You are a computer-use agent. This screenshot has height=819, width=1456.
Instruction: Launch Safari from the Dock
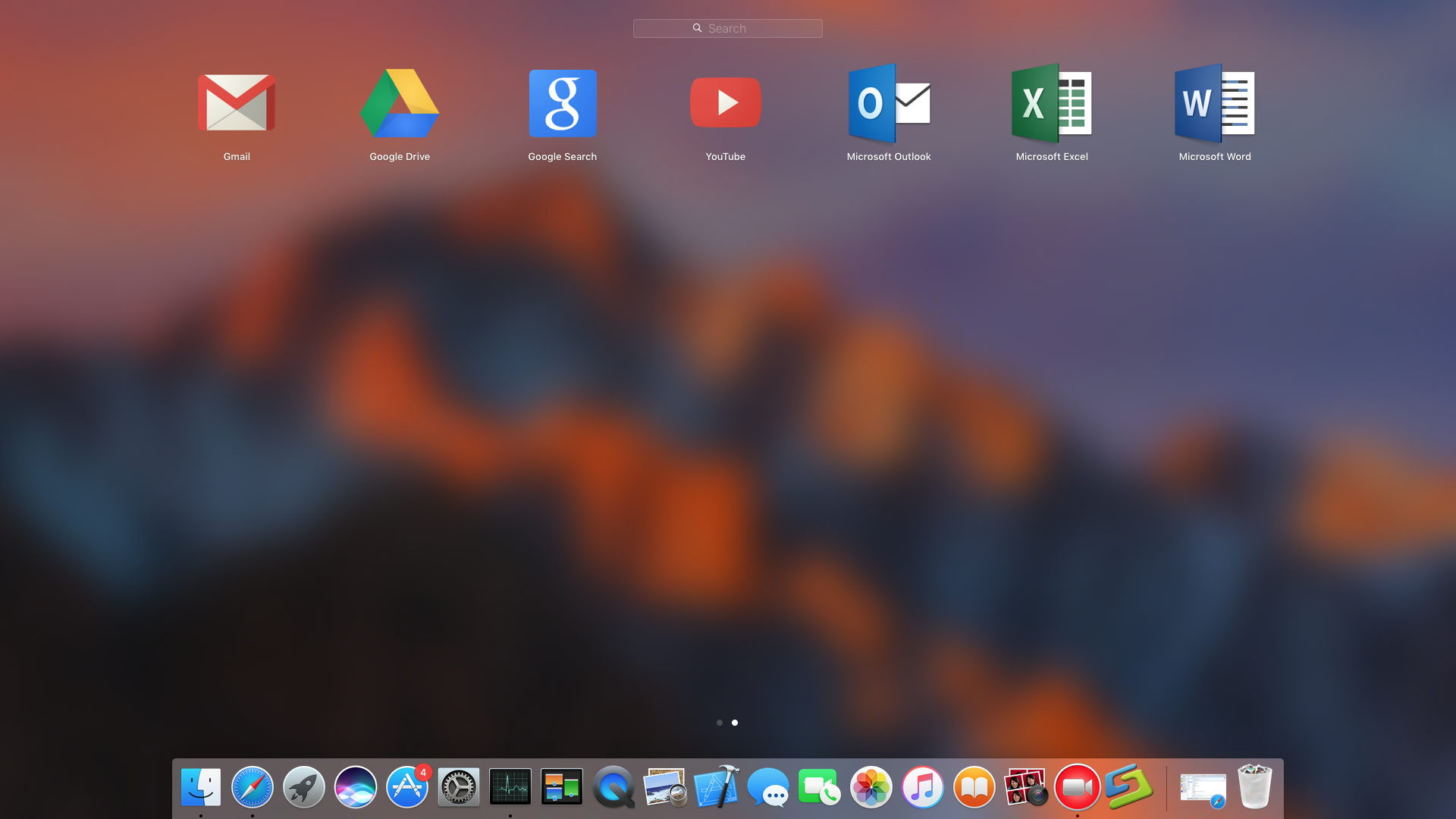252,787
